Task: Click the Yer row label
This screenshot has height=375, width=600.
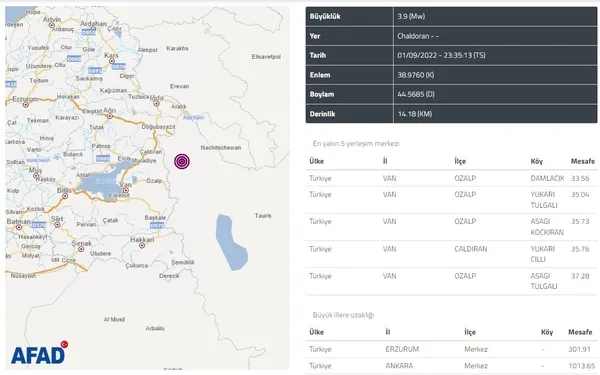Action: (315, 36)
